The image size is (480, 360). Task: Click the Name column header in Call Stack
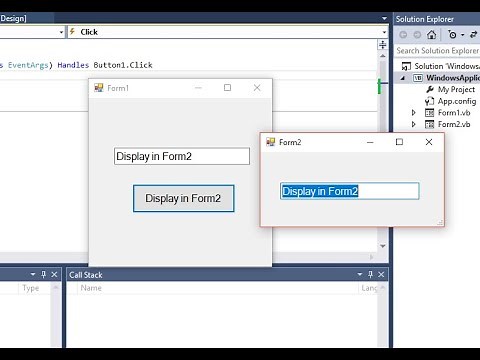(x=91, y=288)
